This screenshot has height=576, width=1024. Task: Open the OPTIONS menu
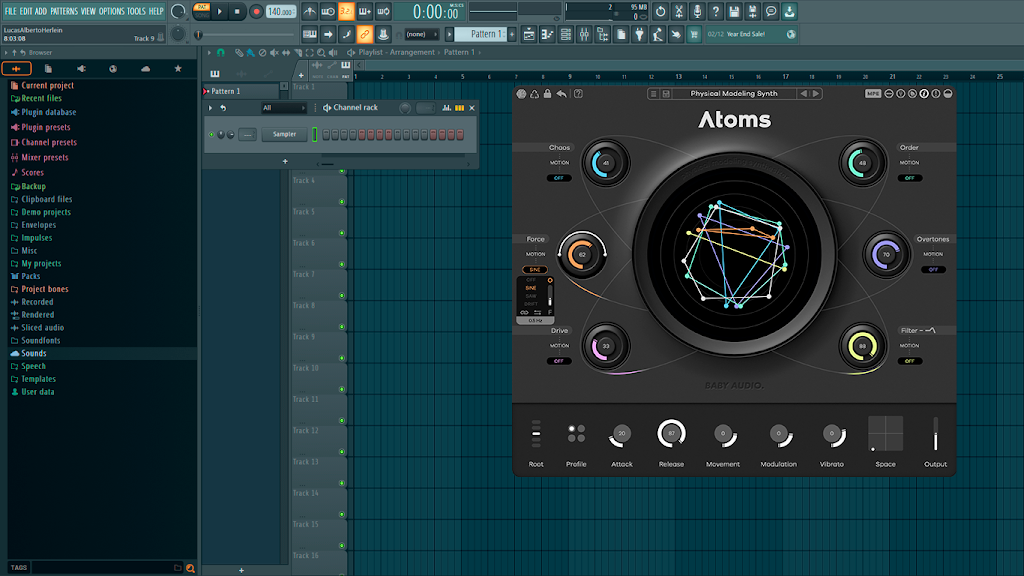112,11
